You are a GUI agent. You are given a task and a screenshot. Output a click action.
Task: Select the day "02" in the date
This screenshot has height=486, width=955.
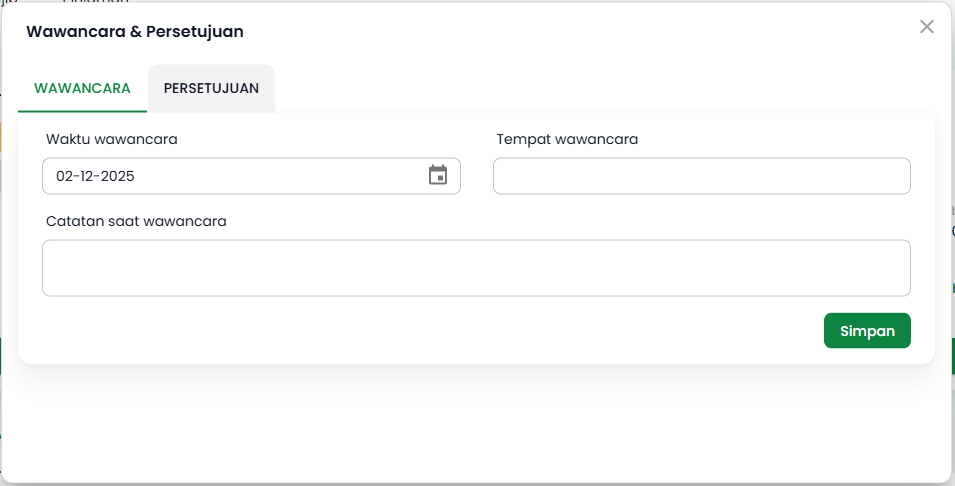click(65, 176)
